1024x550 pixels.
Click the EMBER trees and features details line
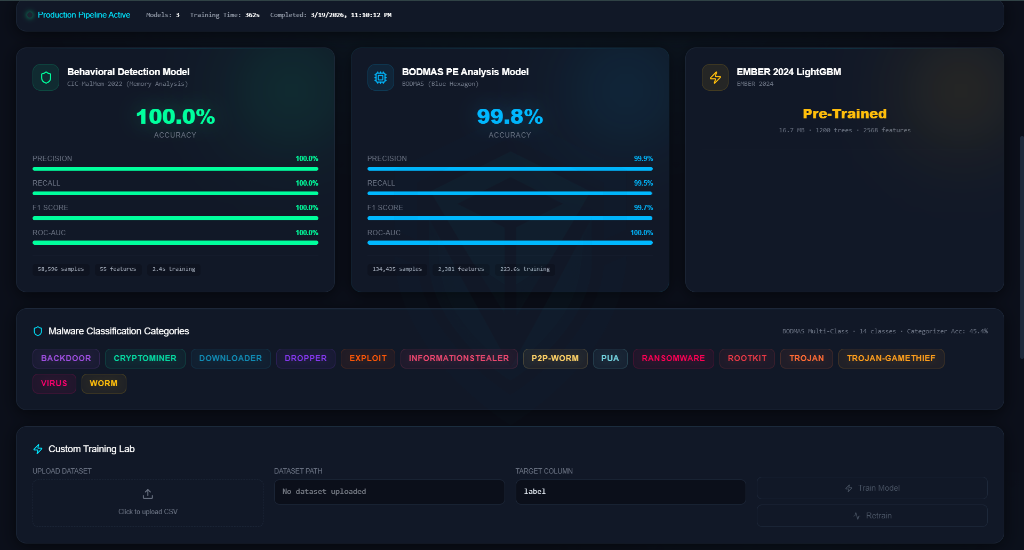[844, 130]
